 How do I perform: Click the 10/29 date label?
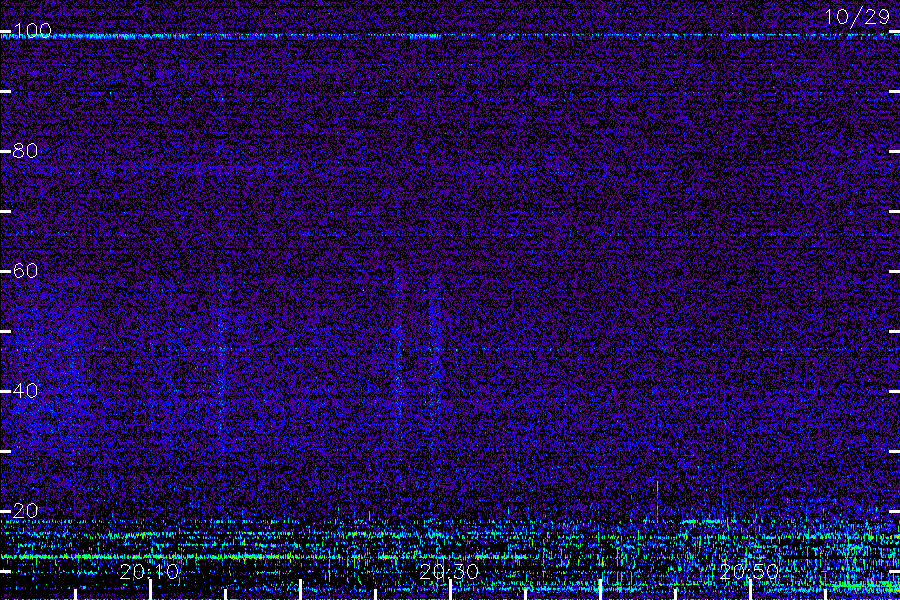point(857,17)
